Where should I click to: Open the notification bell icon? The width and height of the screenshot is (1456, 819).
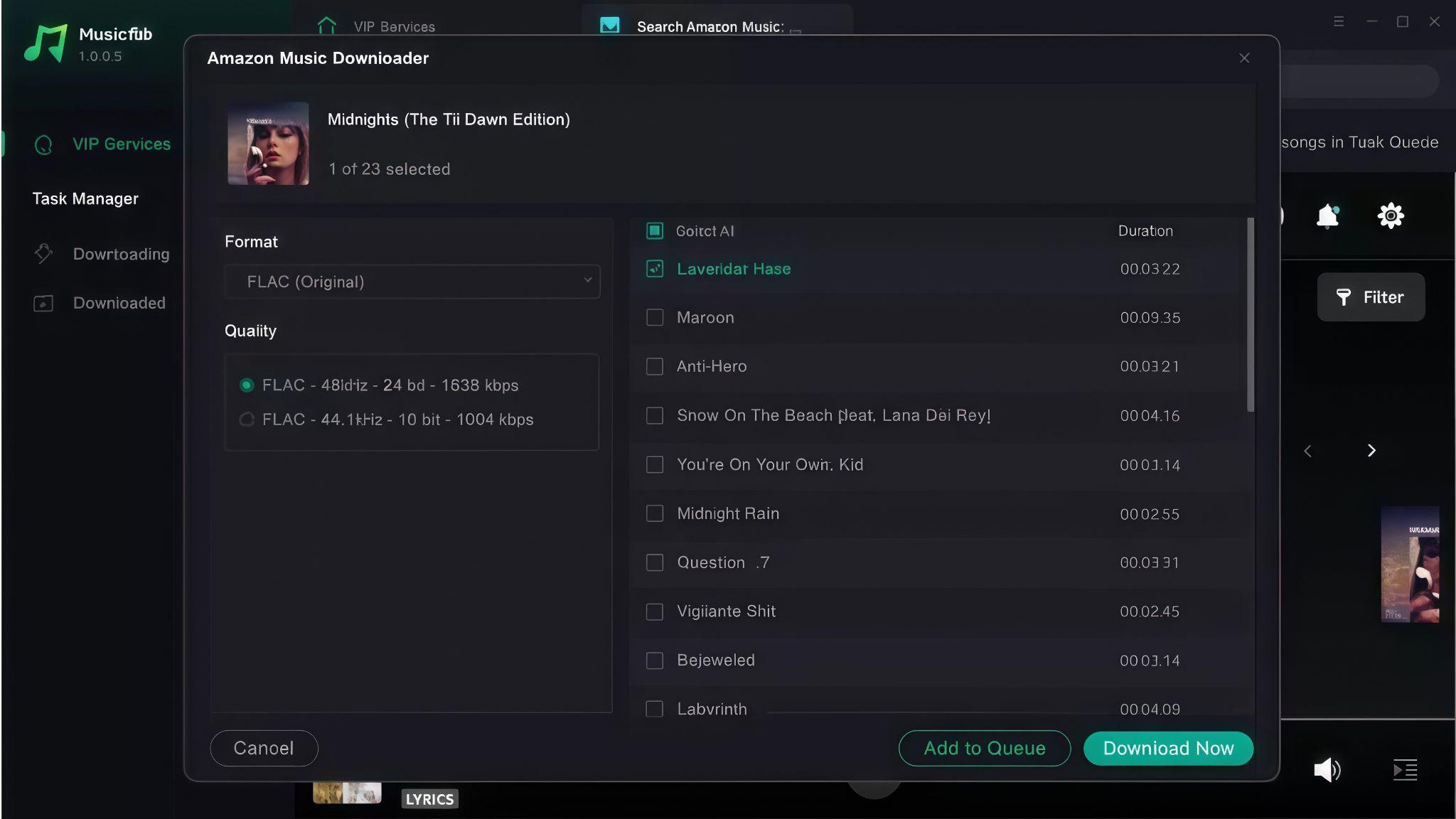point(1327,215)
